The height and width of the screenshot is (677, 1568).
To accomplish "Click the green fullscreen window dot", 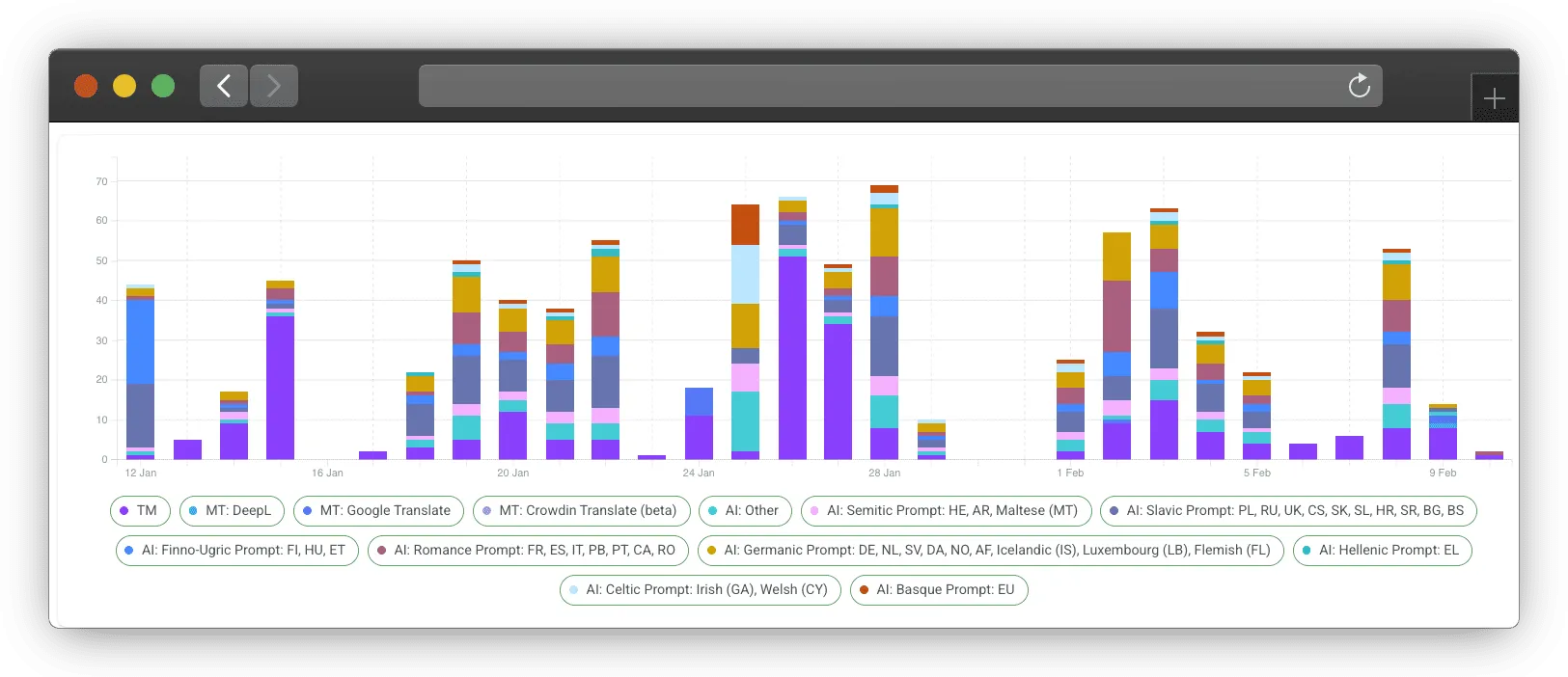I will coord(163,86).
